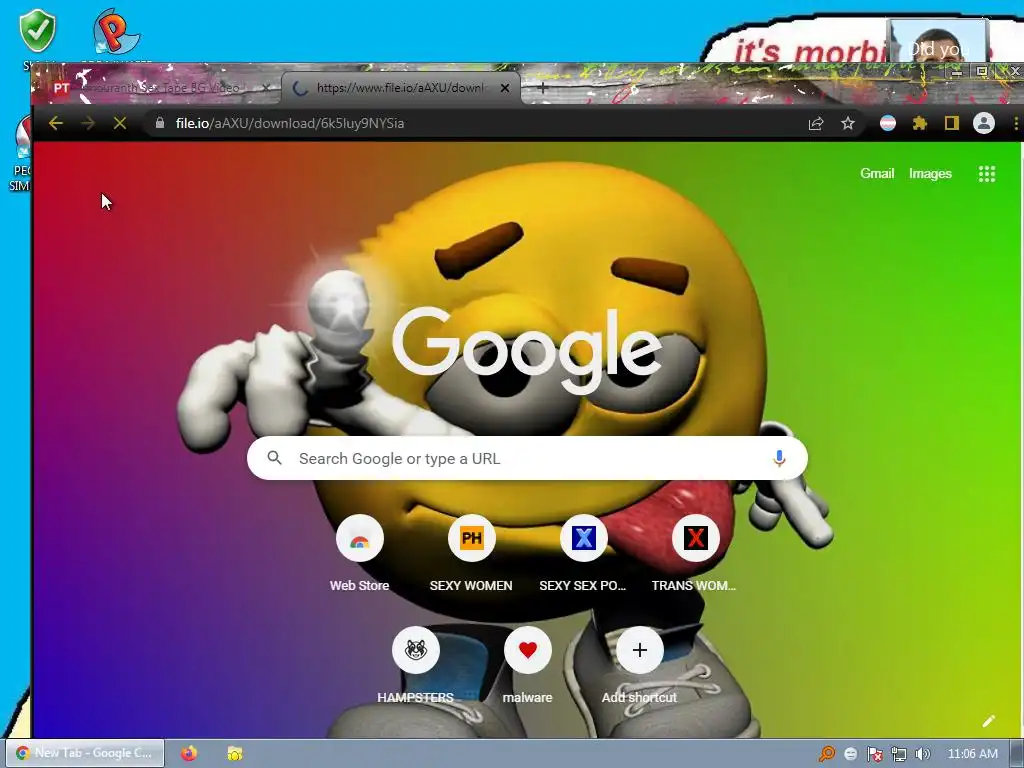
Task: Open a new tab with the plus button
Action: click(543, 88)
